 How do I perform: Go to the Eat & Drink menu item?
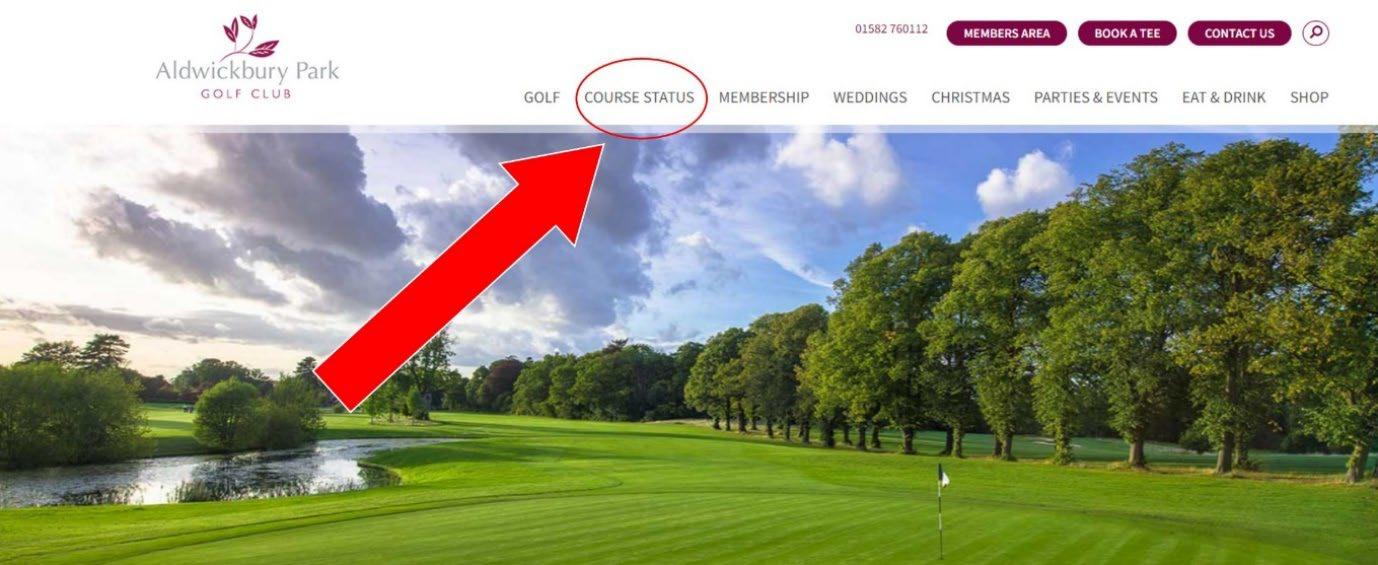1224,97
